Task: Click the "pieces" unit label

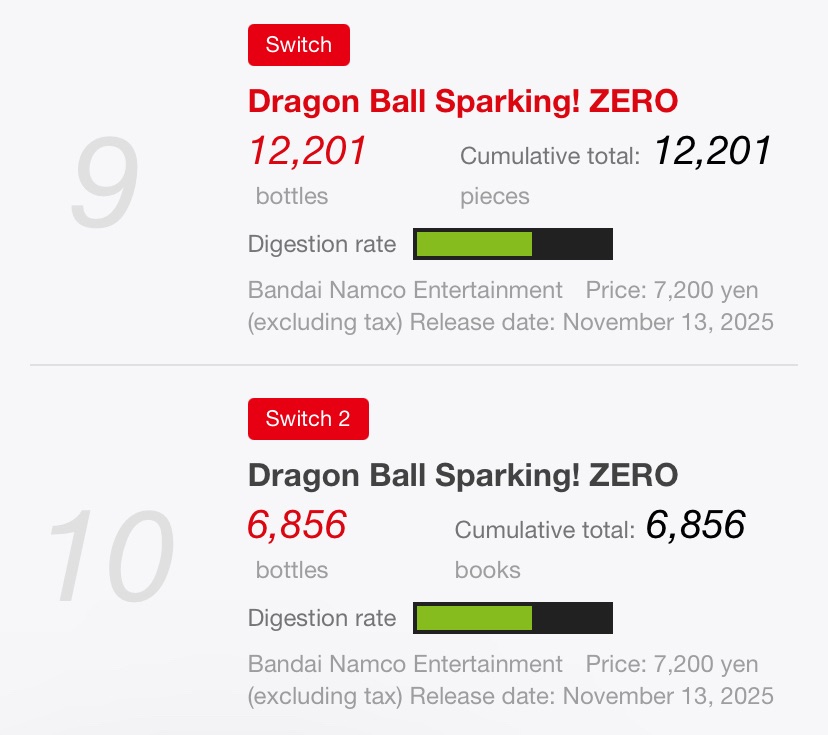Action: pyautogui.click(x=495, y=196)
